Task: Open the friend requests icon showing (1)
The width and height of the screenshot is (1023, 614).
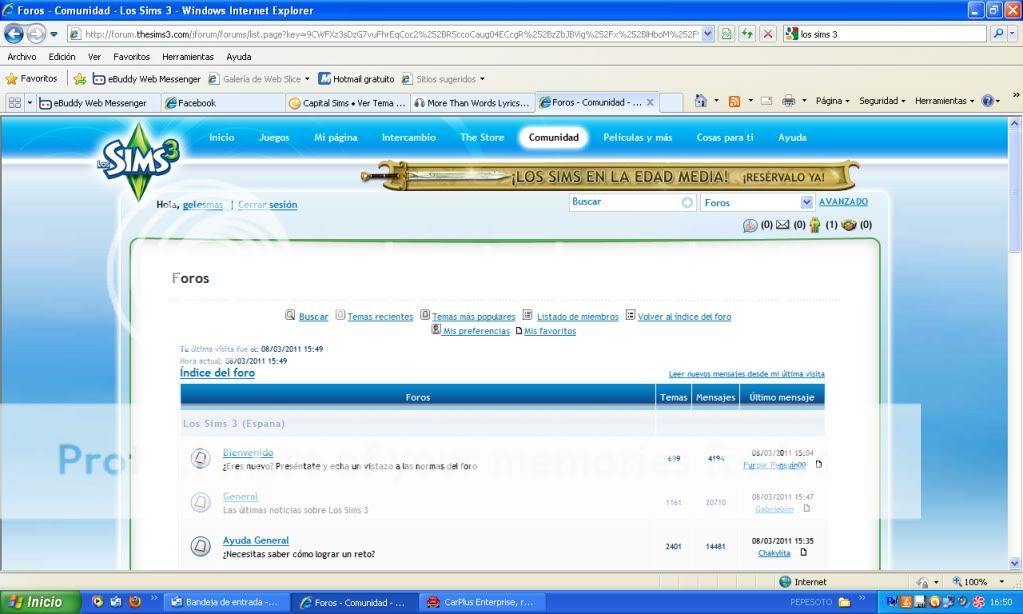Action: (815, 225)
